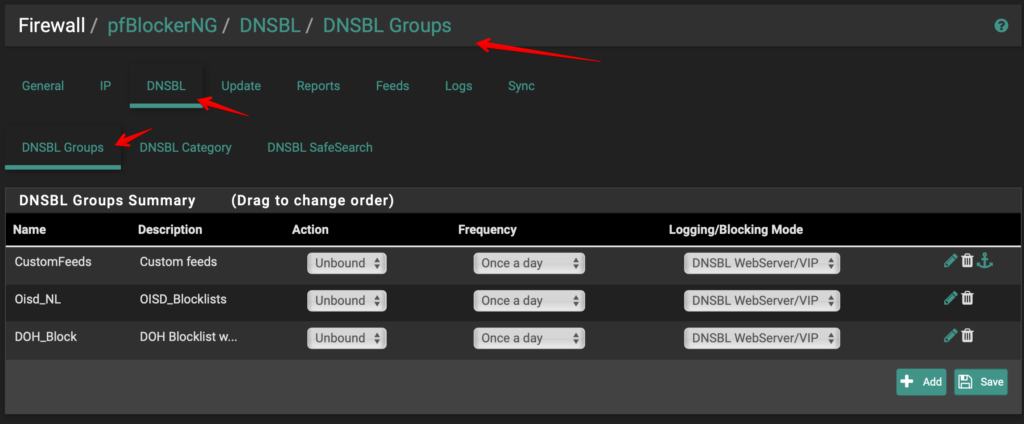Select the DNSBL Groups sub-tab
Image resolution: width=1024 pixels, height=424 pixels.
click(63, 148)
